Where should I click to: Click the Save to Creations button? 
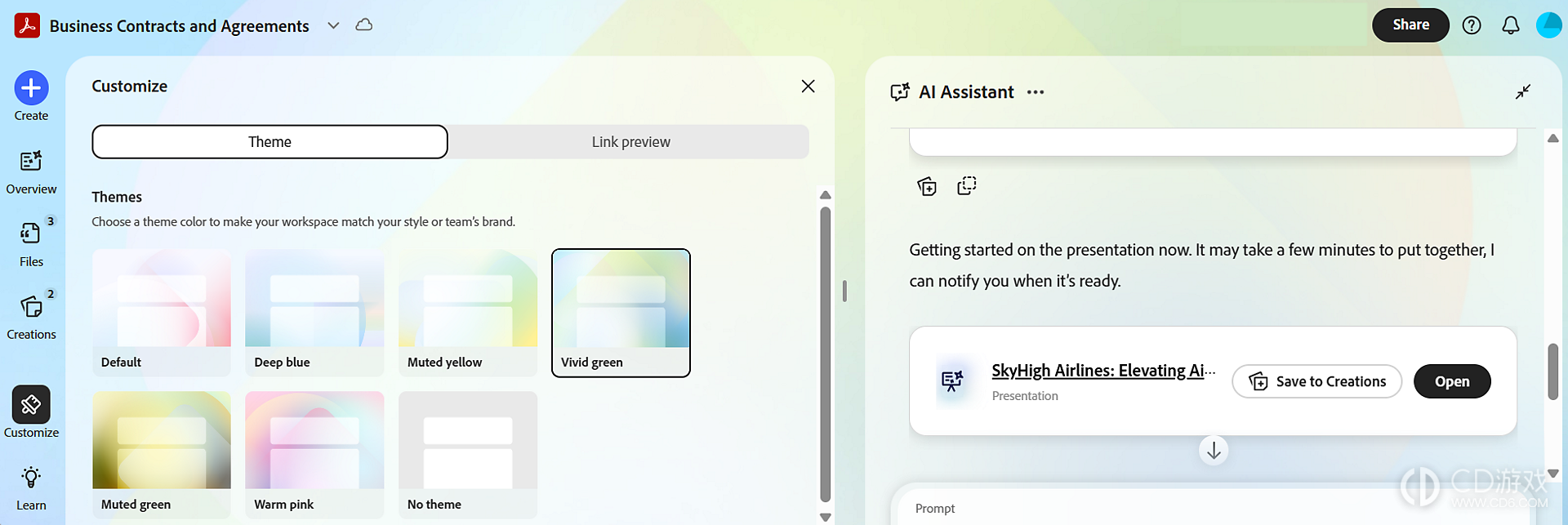pyautogui.click(x=1316, y=381)
